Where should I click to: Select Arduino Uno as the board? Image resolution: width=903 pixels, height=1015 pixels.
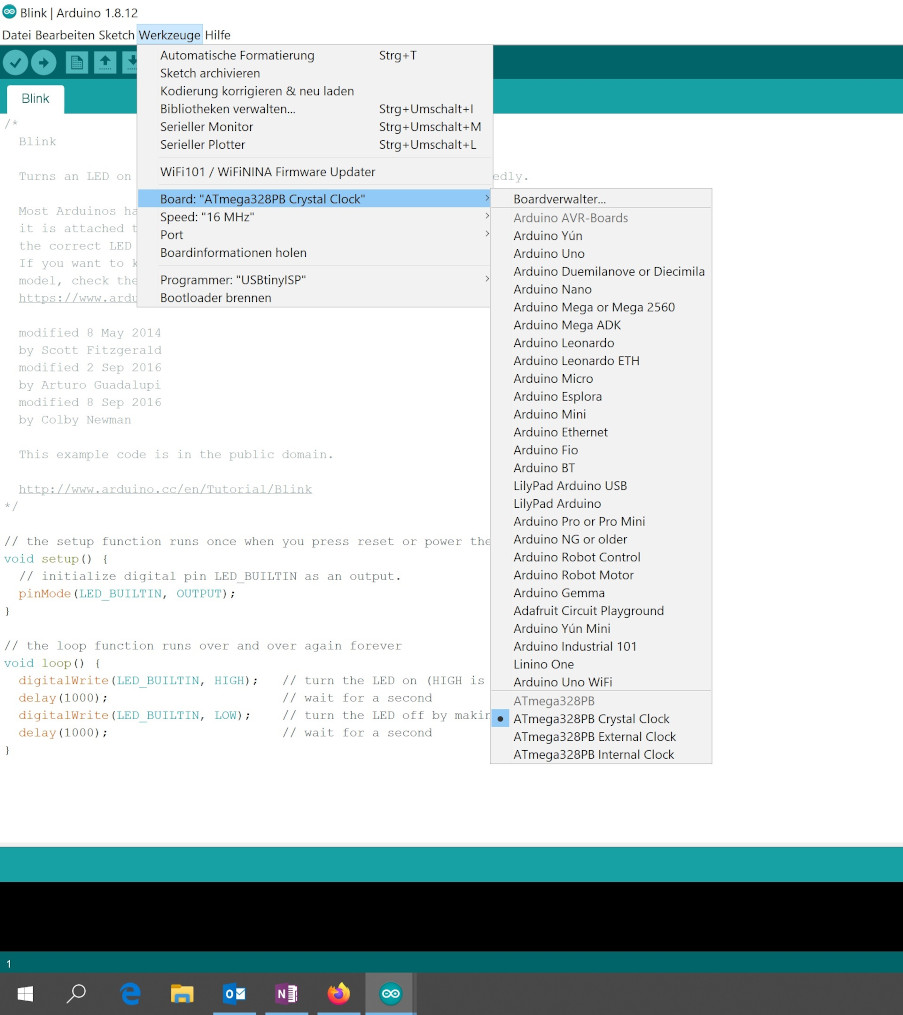click(x=549, y=253)
